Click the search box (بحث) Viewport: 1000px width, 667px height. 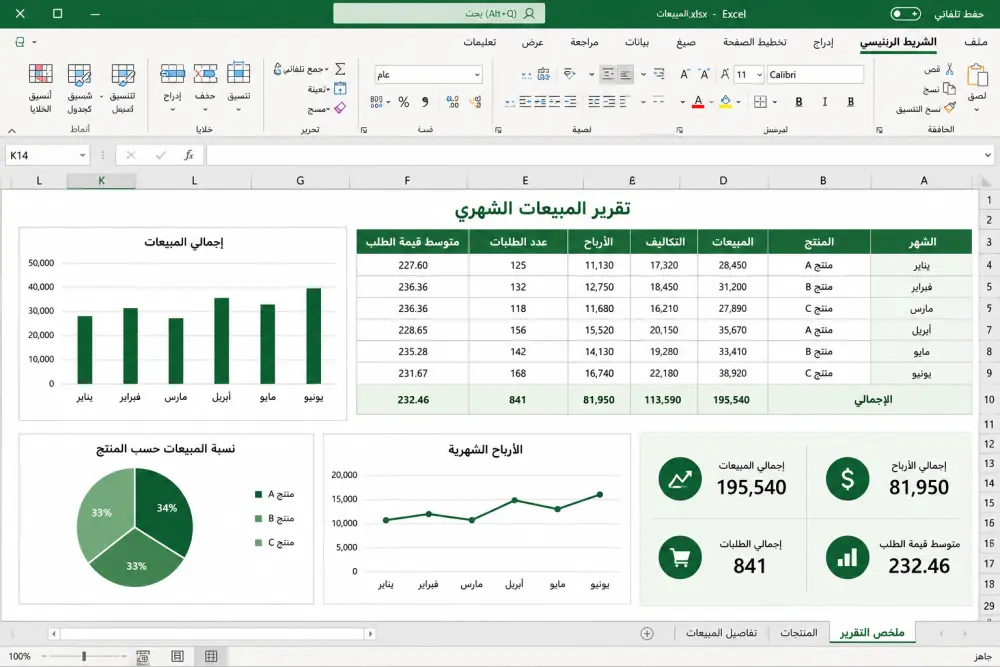tap(439, 13)
